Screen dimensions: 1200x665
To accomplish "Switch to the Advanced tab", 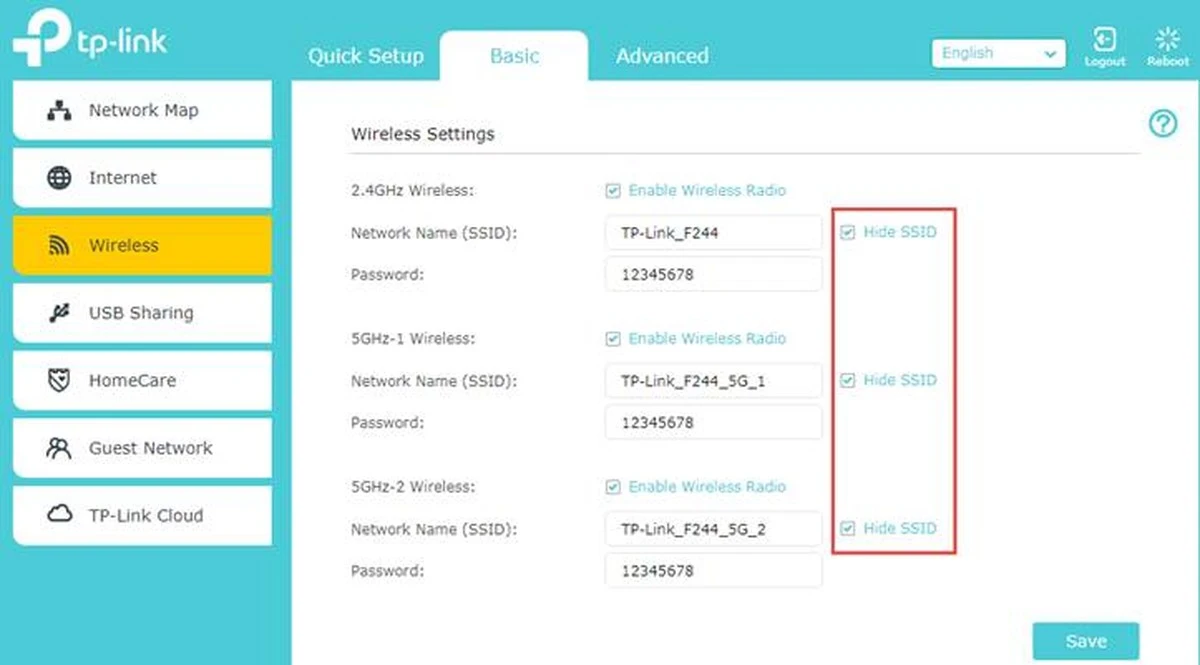I will tap(662, 56).
